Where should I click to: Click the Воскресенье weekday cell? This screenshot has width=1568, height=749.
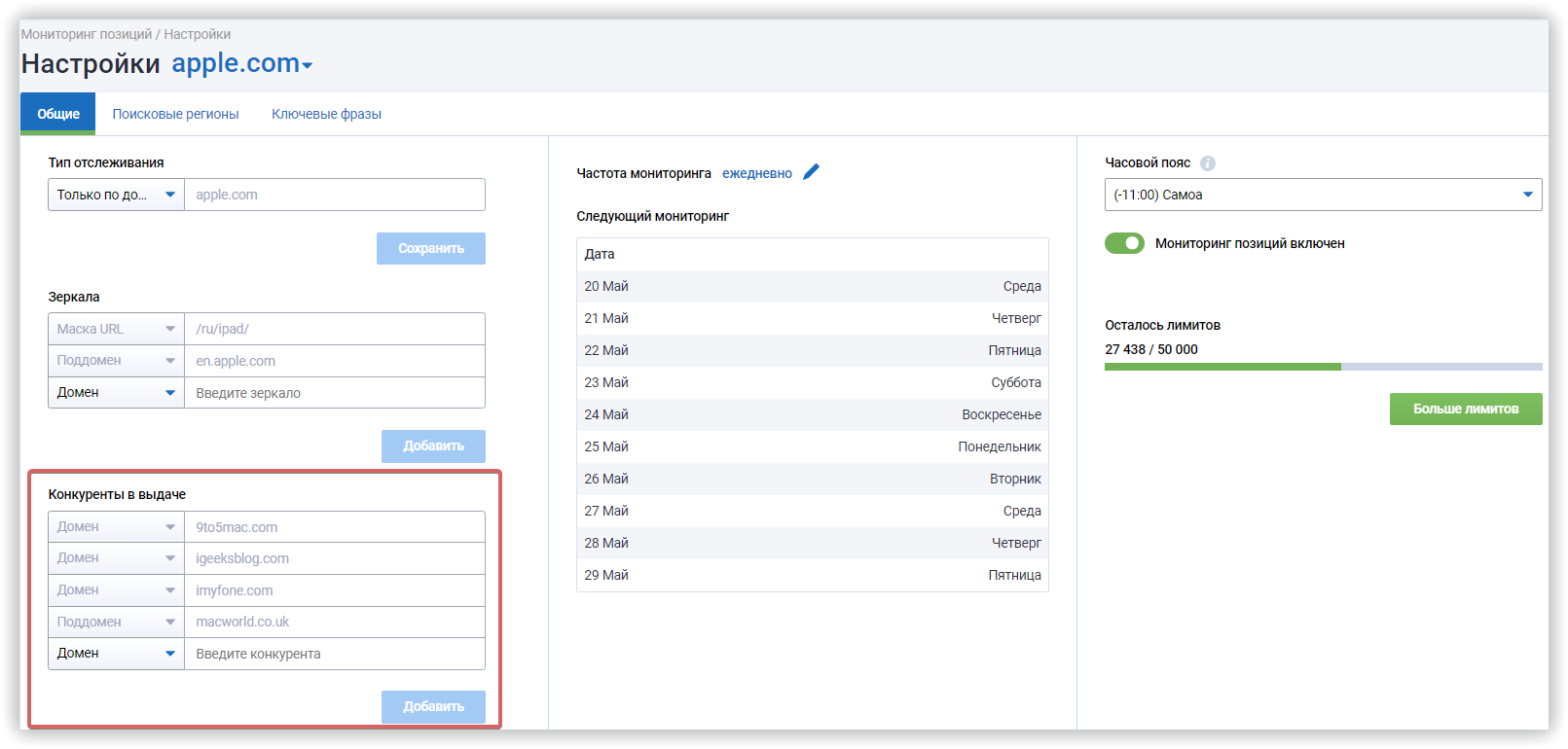[x=1002, y=414]
